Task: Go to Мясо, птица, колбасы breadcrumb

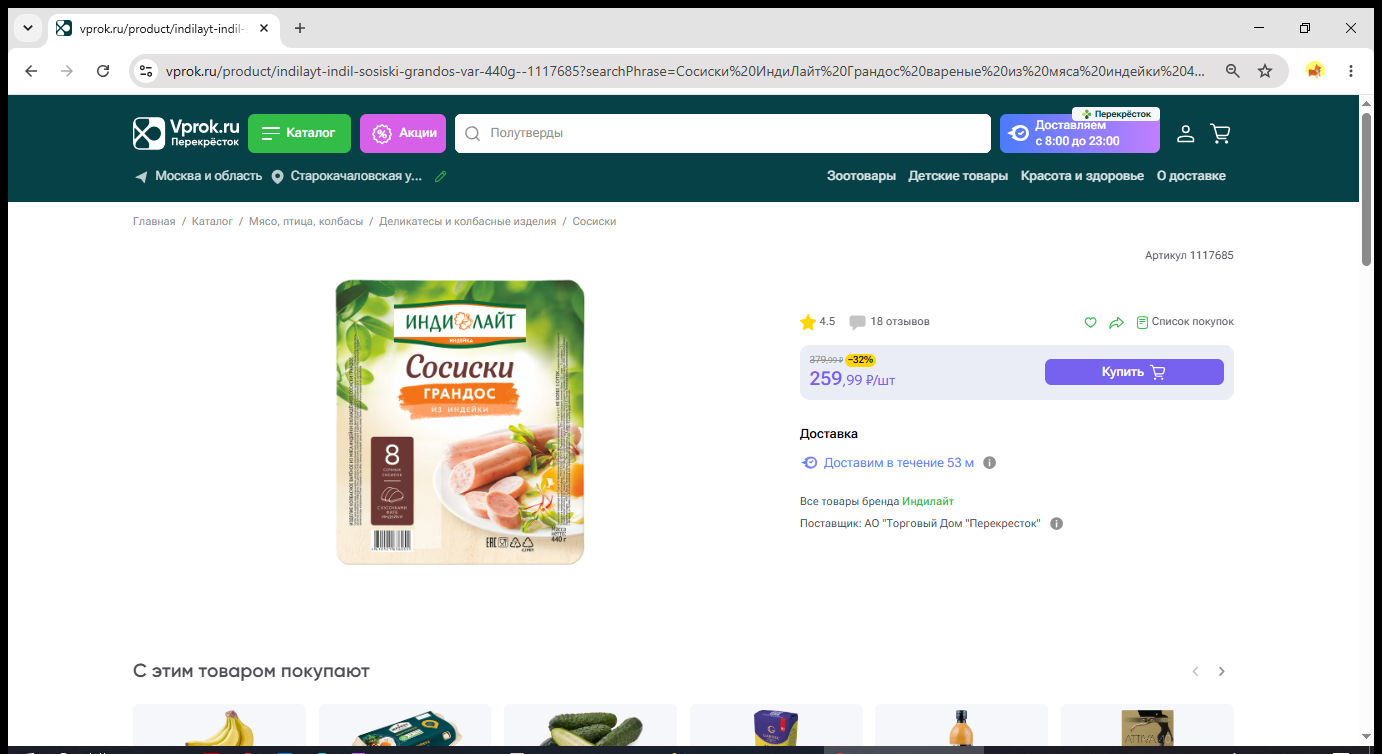Action: click(306, 221)
